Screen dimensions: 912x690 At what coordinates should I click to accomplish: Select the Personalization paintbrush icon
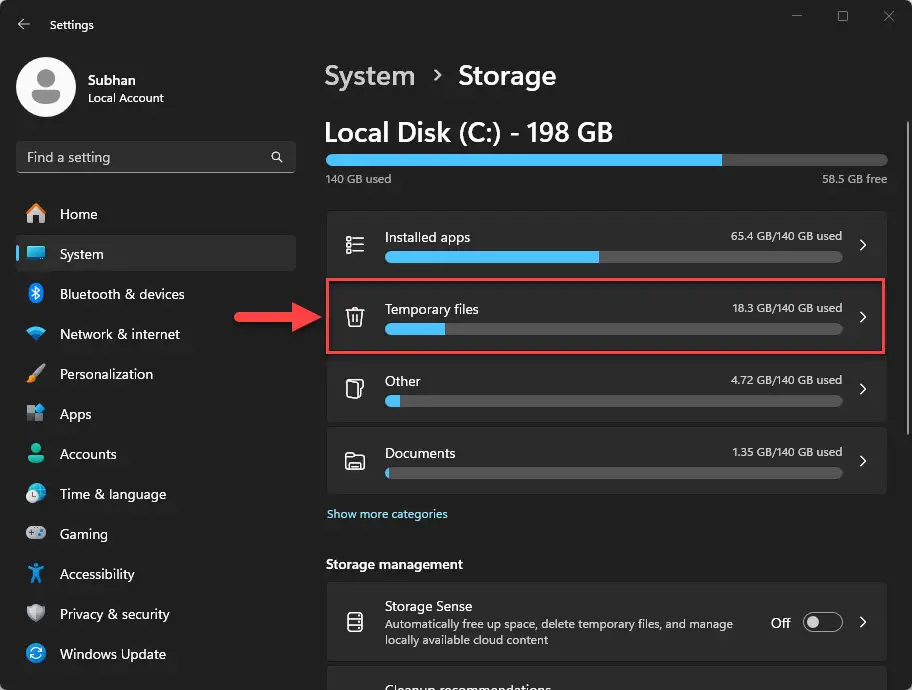point(44,373)
